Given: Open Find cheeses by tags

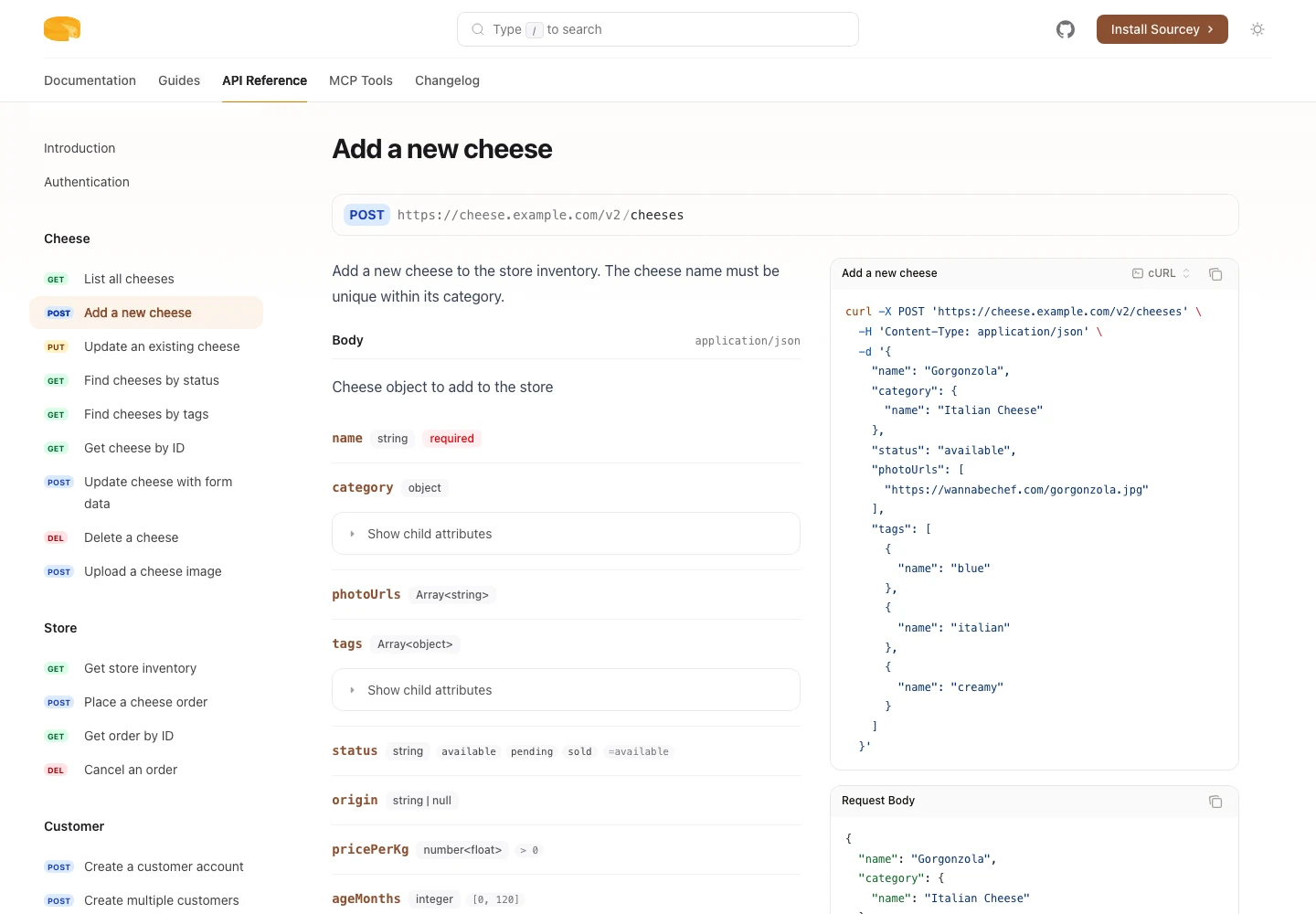Looking at the screenshot, I should tap(146, 414).
